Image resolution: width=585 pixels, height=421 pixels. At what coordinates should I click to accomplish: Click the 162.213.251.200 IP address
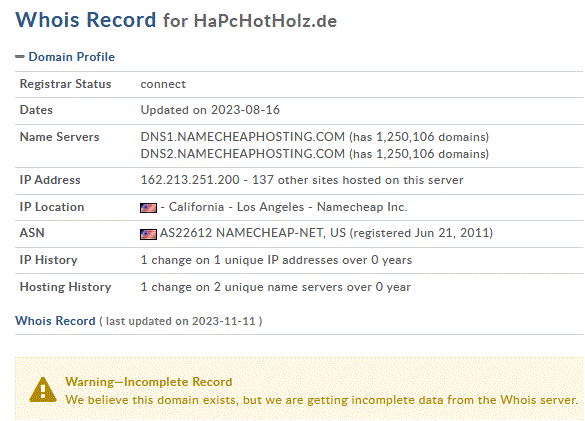click(190, 180)
